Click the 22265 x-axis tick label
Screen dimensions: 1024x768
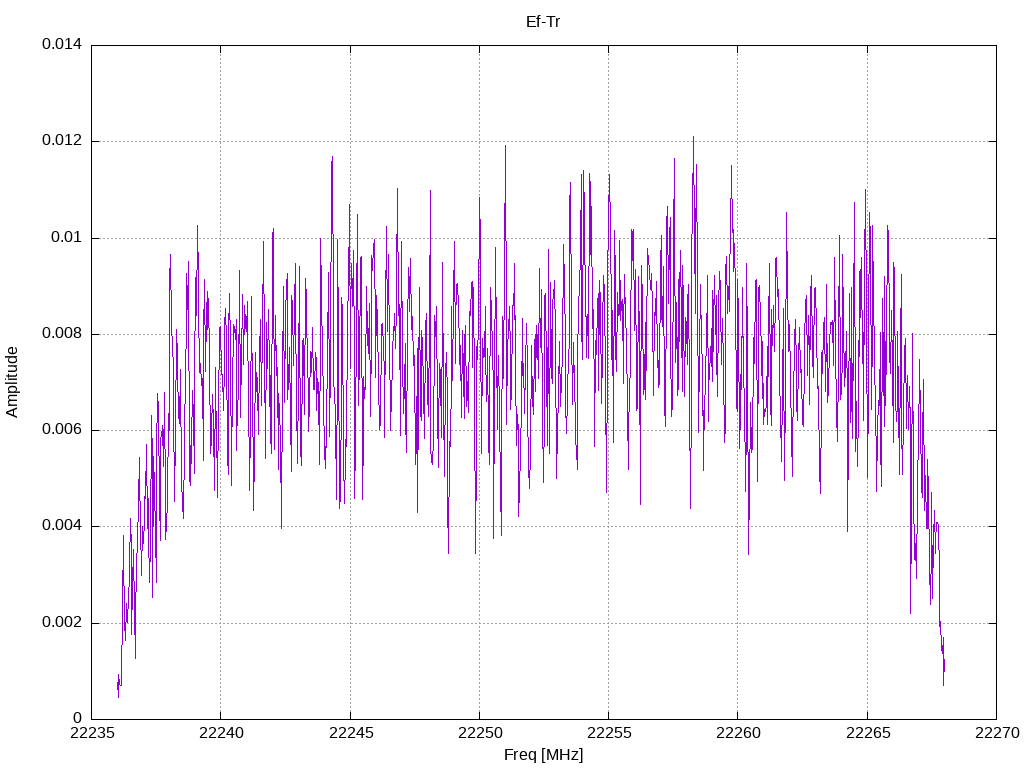[867, 733]
